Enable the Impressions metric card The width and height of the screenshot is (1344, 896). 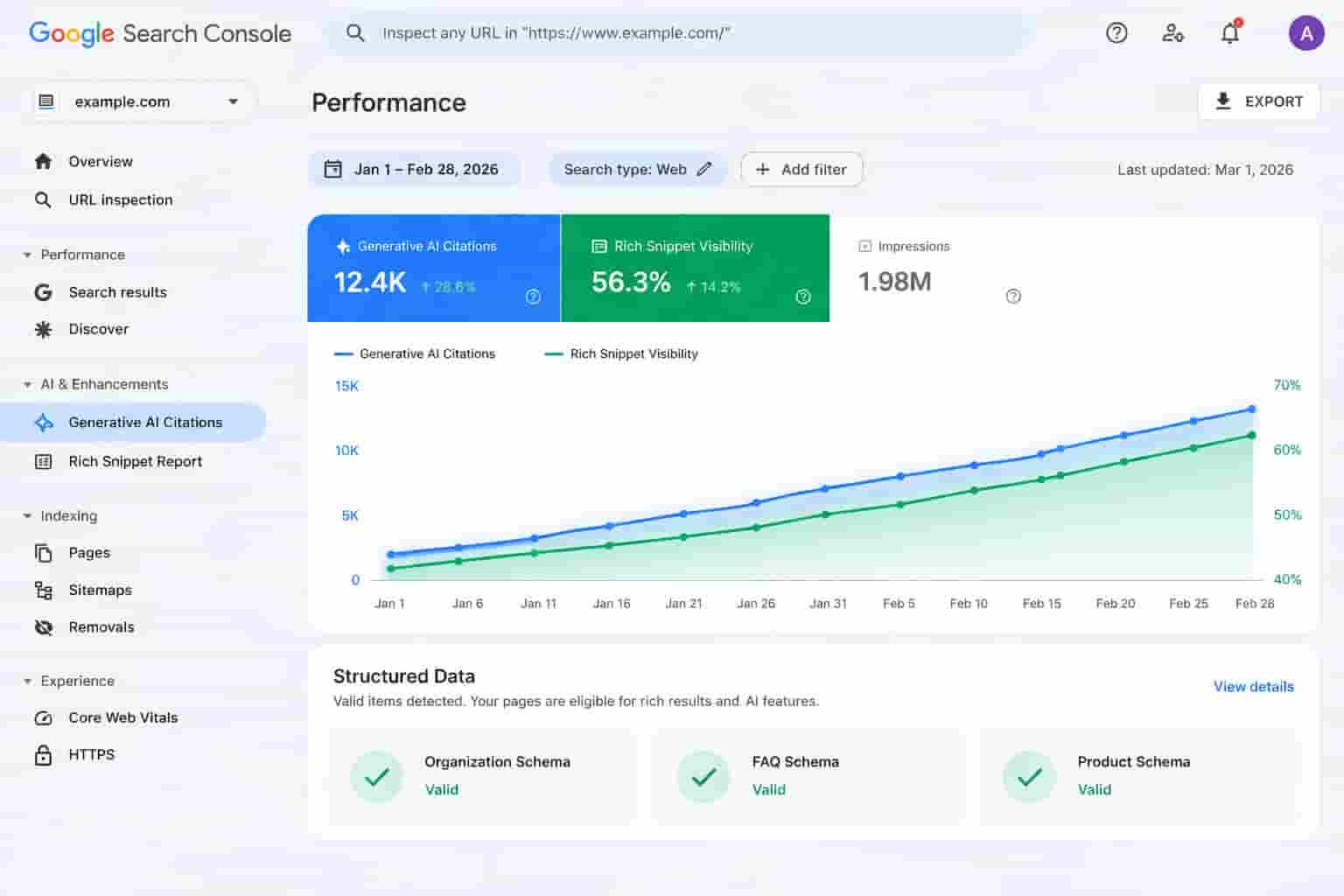[x=936, y=268]
